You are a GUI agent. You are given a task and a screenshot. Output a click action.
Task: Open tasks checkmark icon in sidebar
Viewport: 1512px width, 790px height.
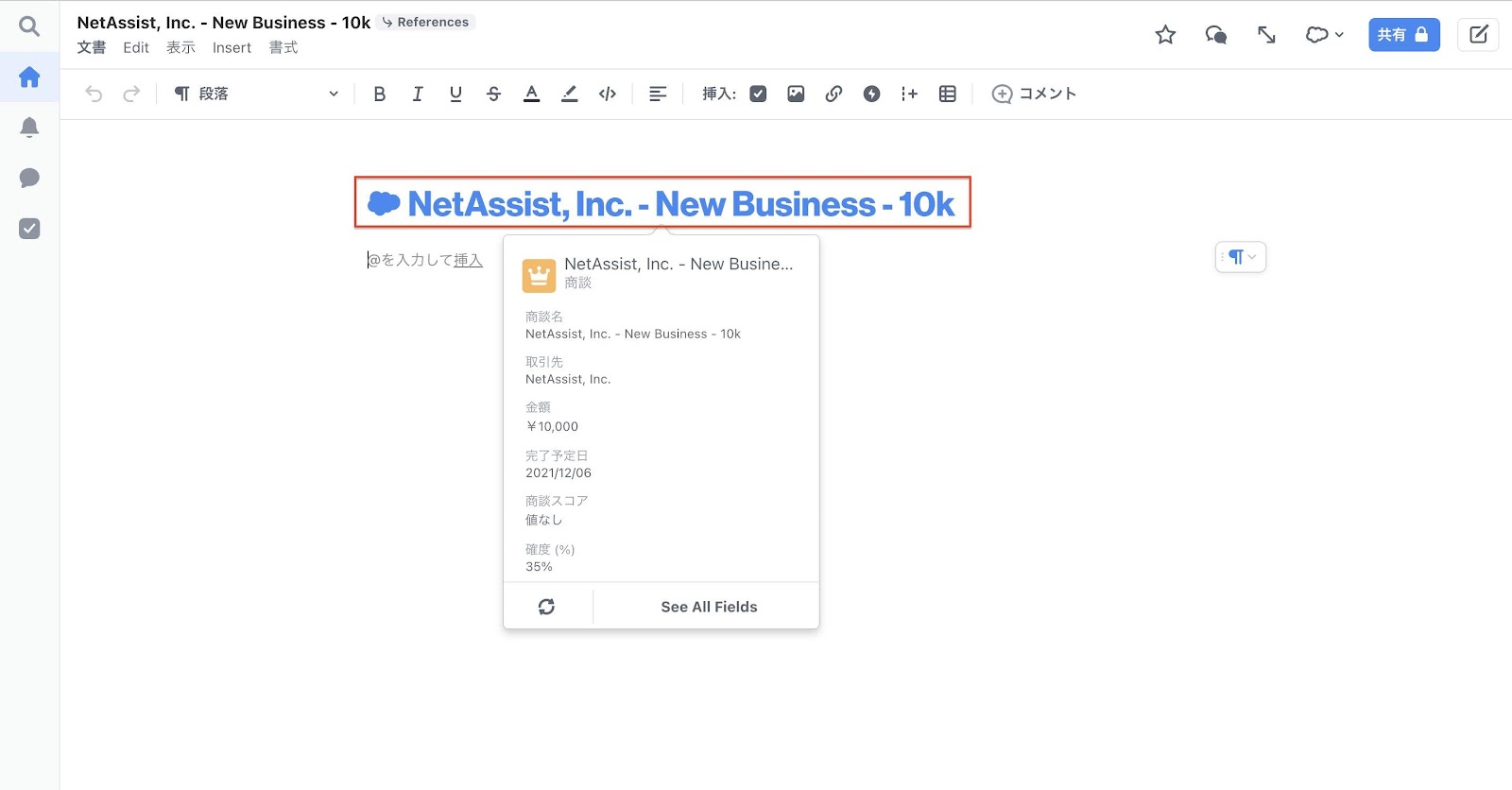[29, 229]
